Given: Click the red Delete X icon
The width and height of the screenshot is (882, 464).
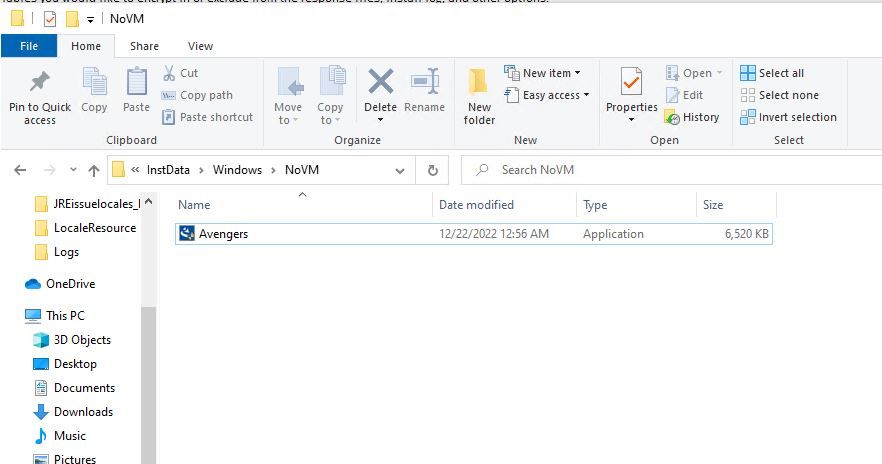Looking at the screenshot, I should tap(381, 81).
